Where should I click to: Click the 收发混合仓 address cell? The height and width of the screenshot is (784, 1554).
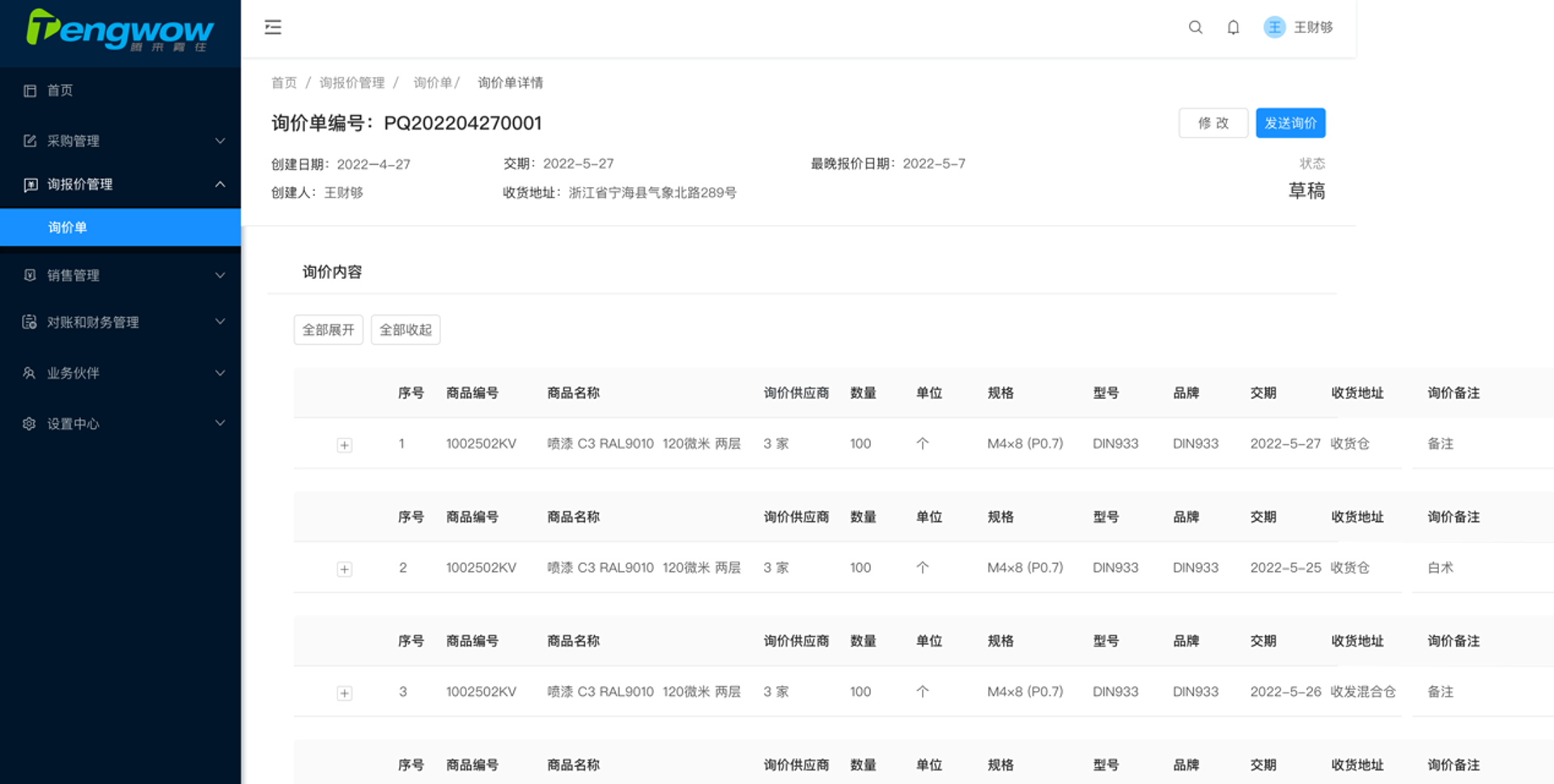point(1363,692)
